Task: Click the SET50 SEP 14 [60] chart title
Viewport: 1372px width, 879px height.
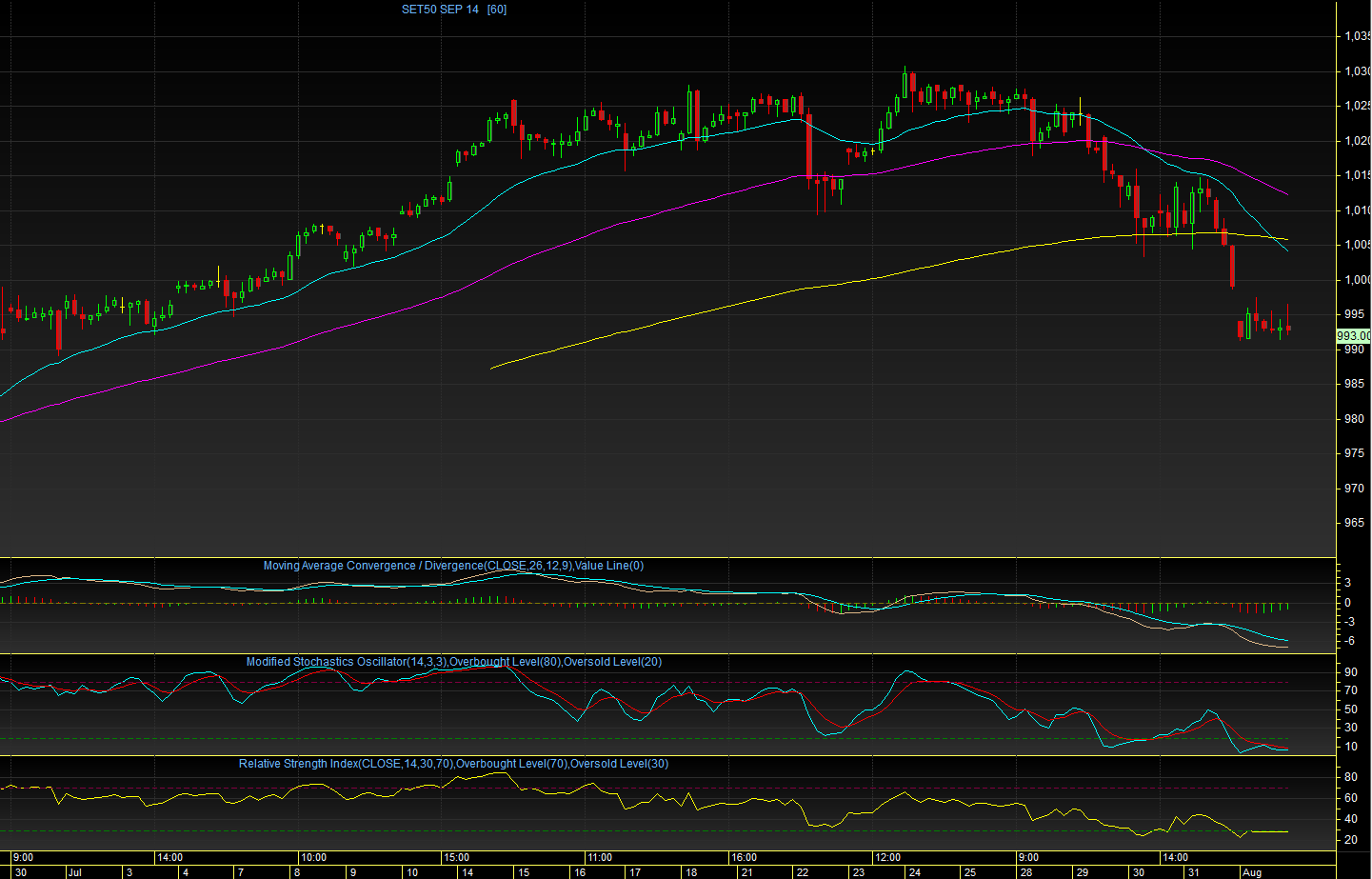Action: pos(454,10)
